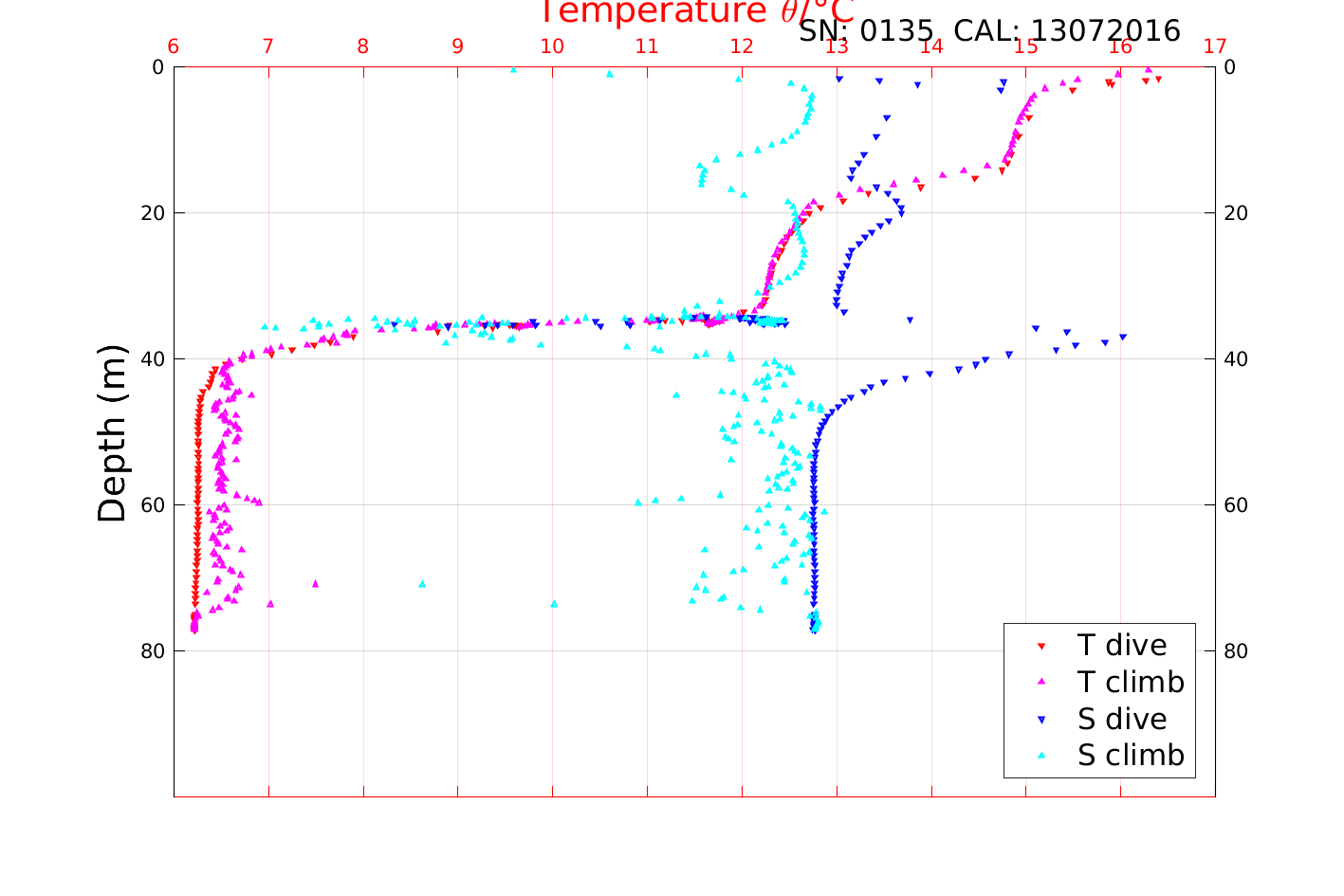Select the cyan triangle marker beside S climb

(x=1040, y=757)
